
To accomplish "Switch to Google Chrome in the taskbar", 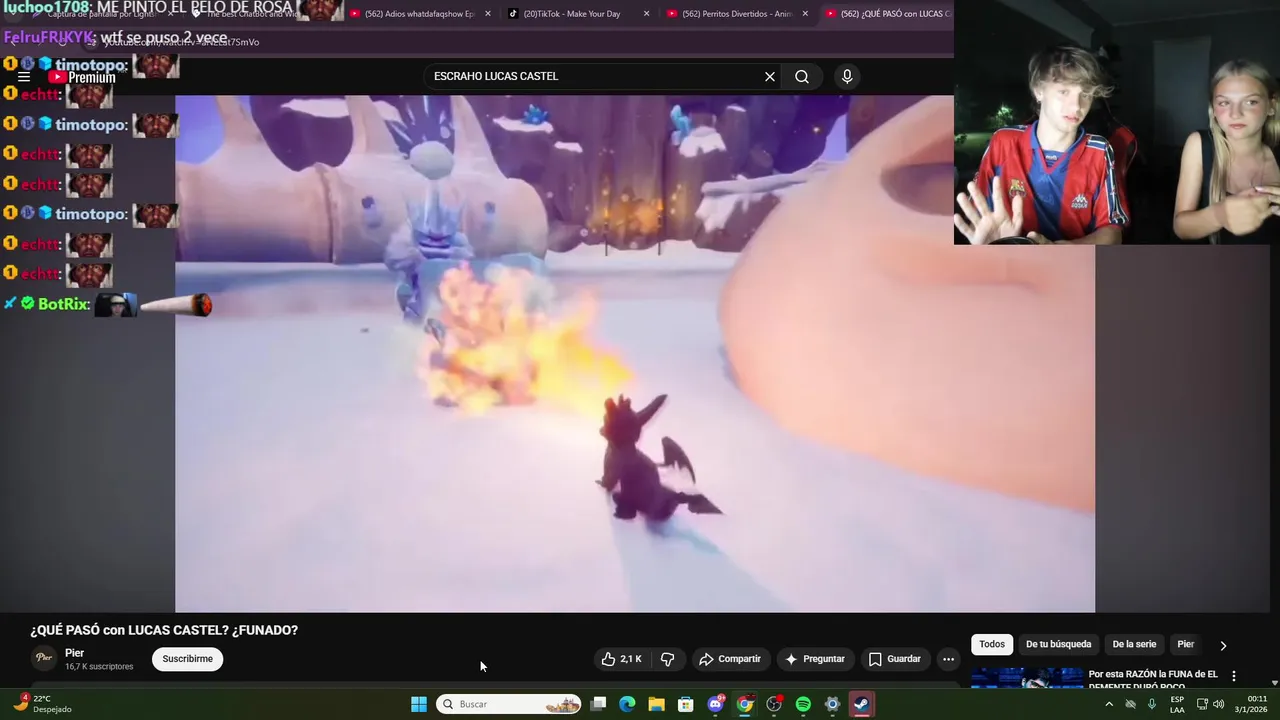I will coord(745,704).
